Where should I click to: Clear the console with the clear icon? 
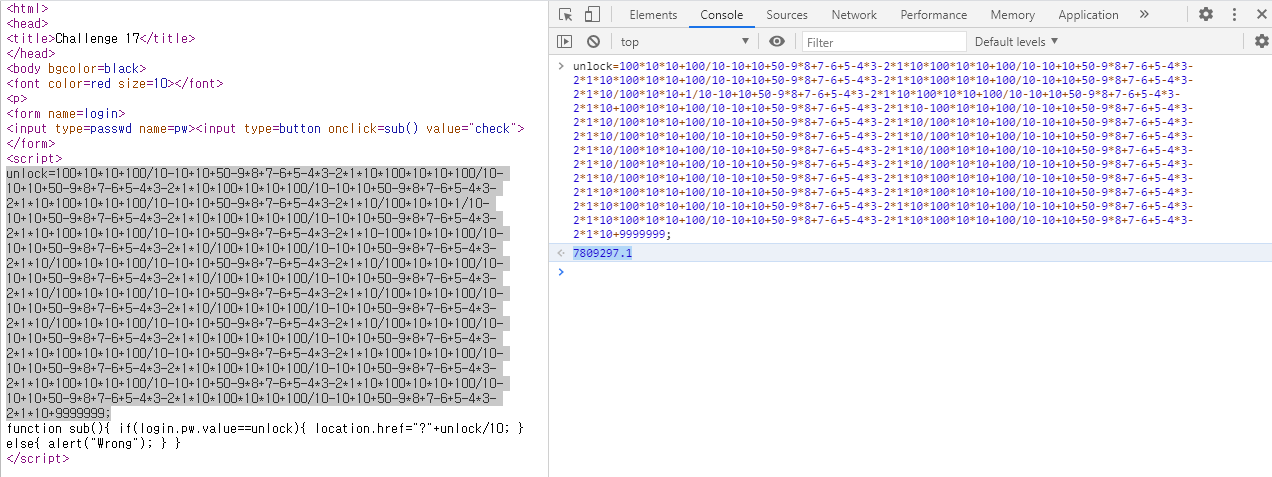click(x=593, y=41)
